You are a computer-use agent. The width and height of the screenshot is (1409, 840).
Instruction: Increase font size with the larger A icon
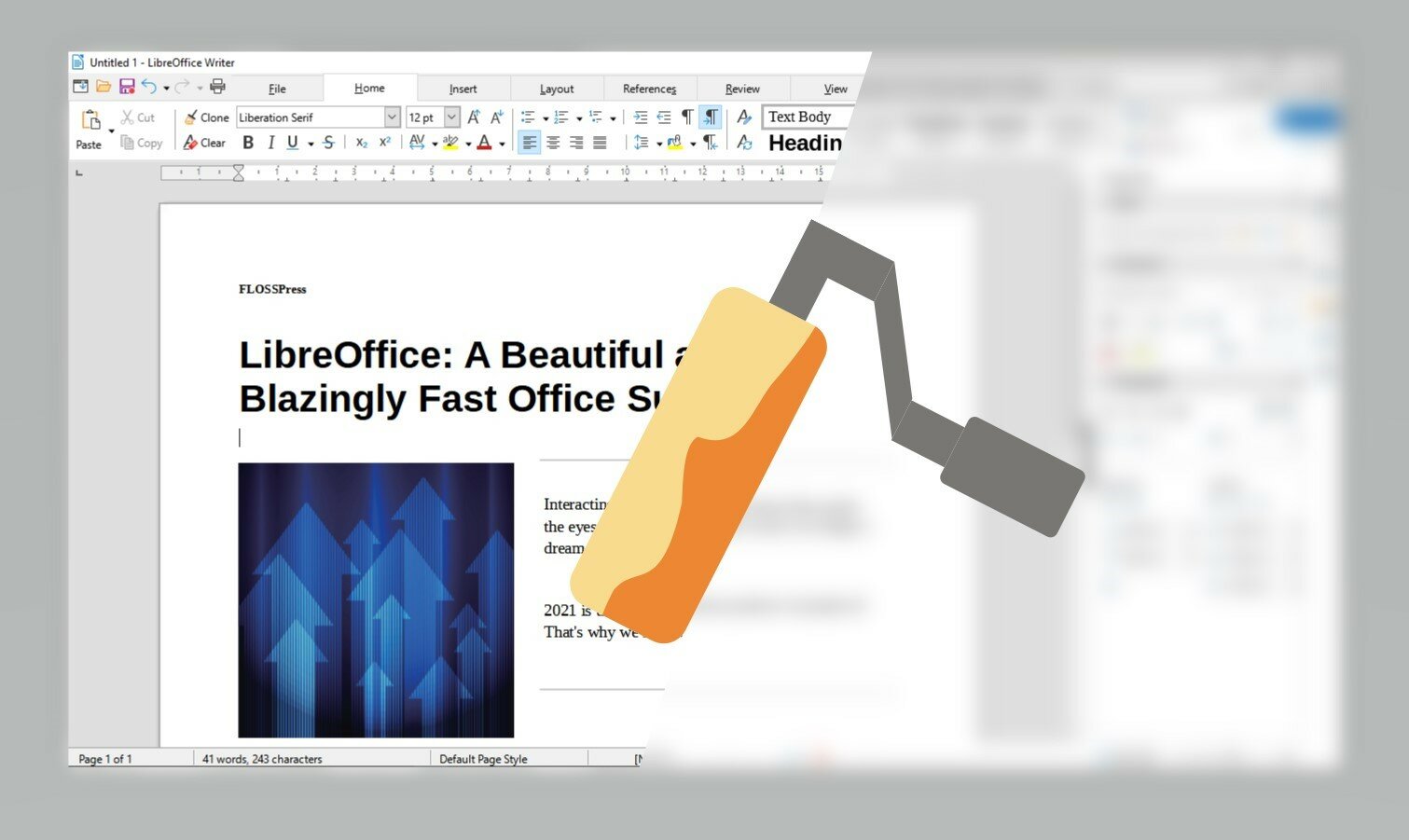pyautogui.click(x=474, y=117)
